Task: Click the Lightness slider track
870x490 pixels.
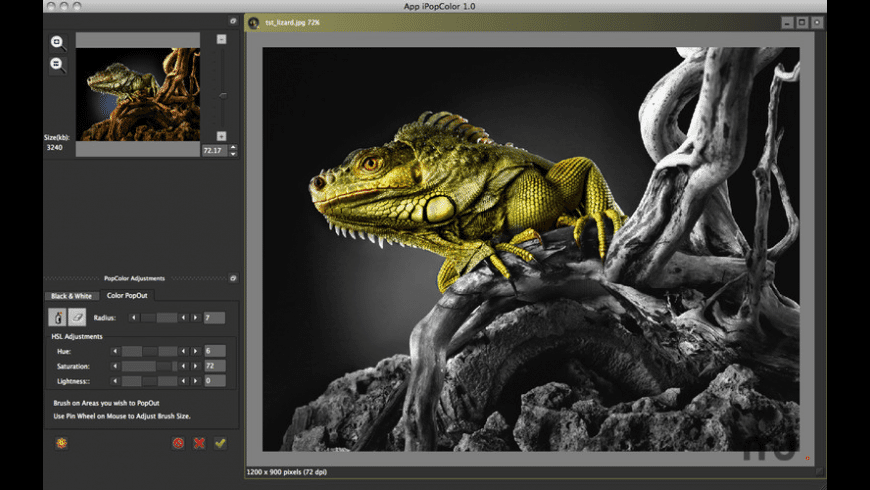Action: click(149, 381)
